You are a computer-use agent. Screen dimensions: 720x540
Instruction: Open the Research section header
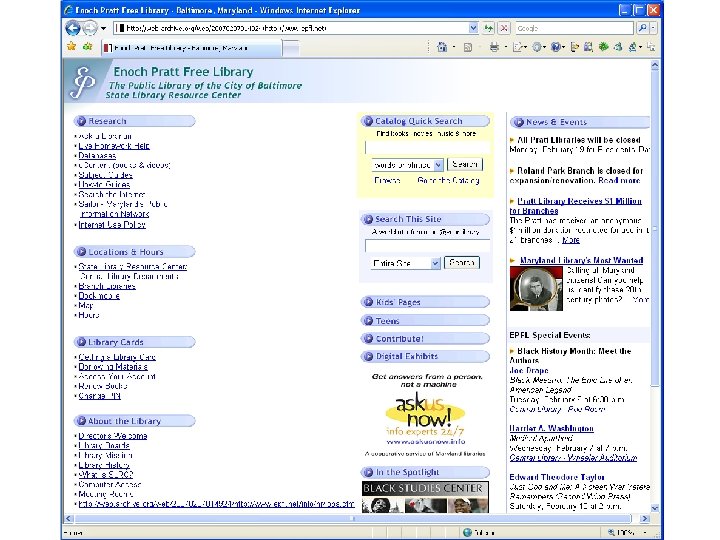[135, 121]
